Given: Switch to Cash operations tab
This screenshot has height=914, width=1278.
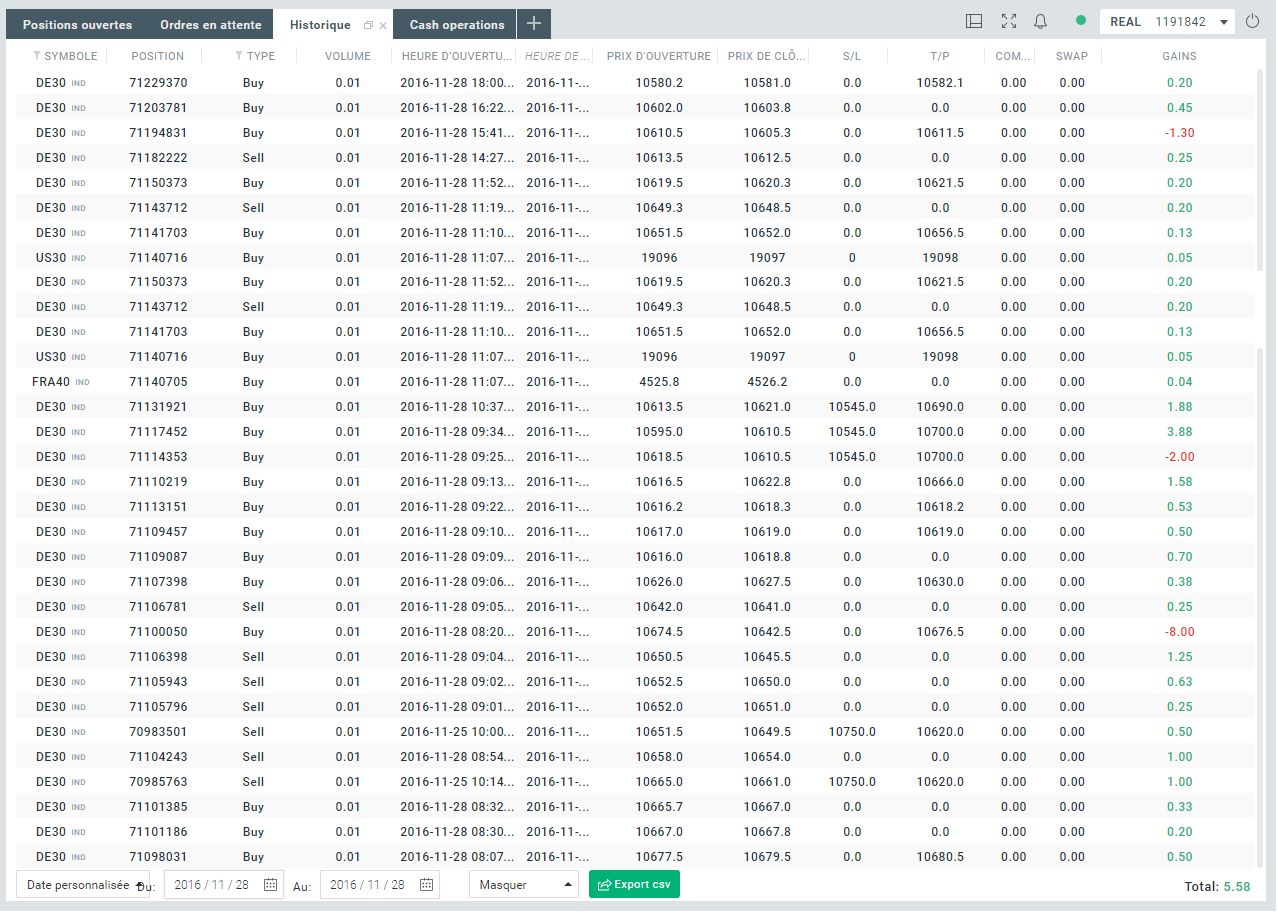Looking at the screenshot, I should click(x=457, y=25).
